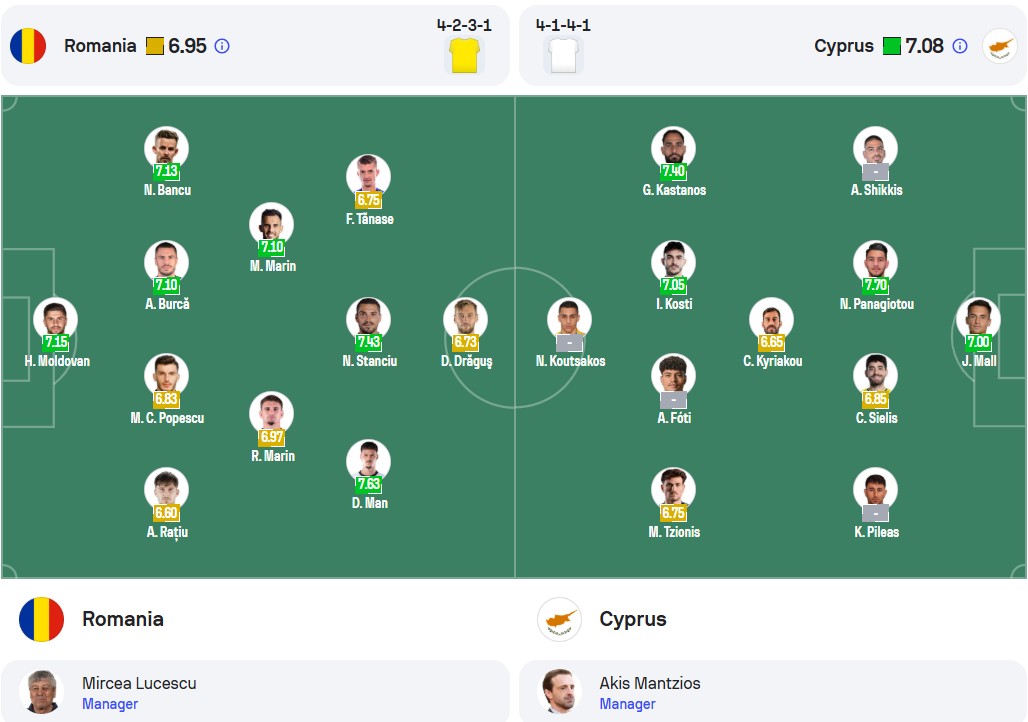Open D. Man's player avatar
The width and height of the screenshot is (1028, 722).
(x=368, y=461)
